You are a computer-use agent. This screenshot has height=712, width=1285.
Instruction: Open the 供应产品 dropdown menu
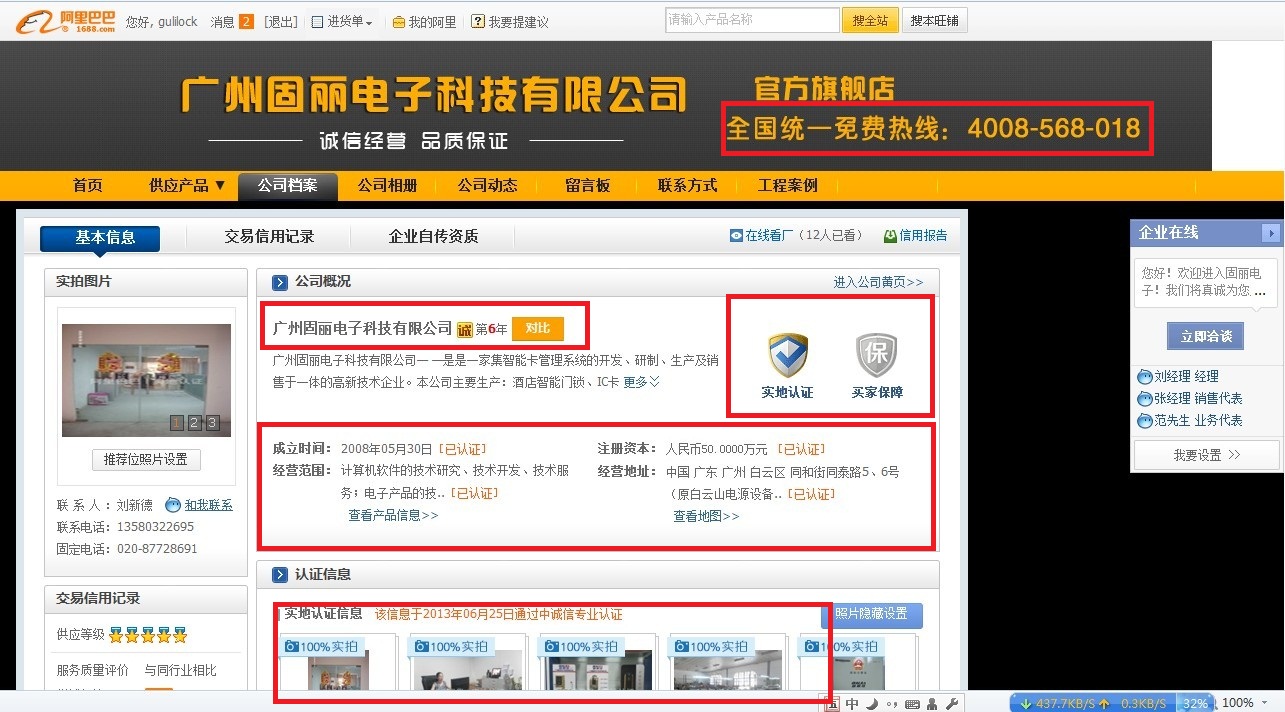185,185
